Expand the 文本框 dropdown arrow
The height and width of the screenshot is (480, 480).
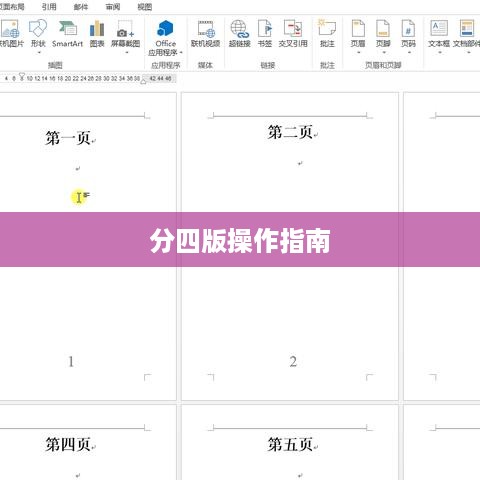pos(439,53)
